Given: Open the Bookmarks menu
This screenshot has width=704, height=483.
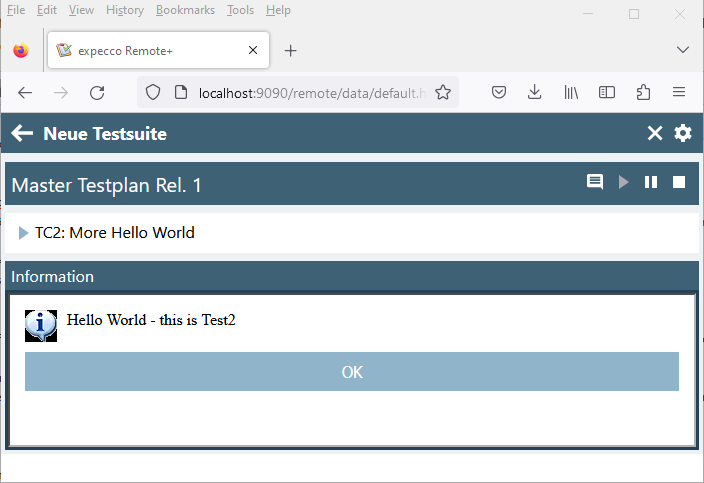Looking at the screenshot, I should [185, 10].
